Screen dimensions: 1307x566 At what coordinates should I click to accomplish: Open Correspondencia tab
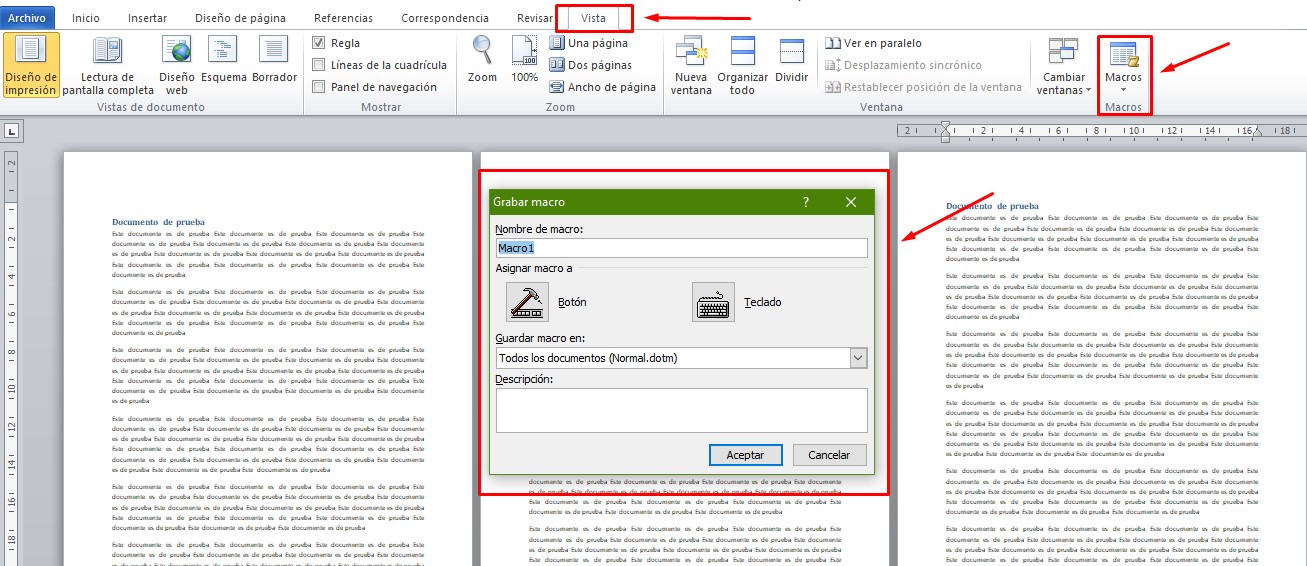tap(445, 18)
